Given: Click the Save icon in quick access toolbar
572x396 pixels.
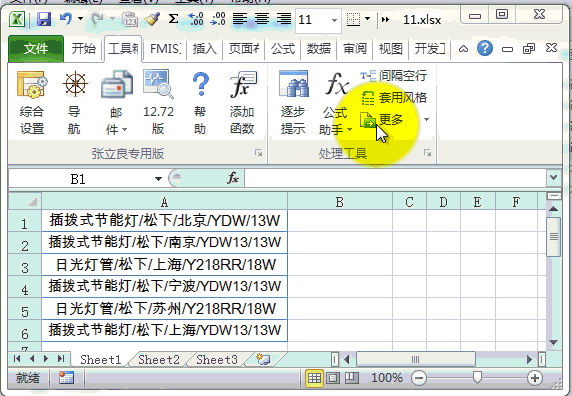Looking at the screenshot, I should [44, 19].
